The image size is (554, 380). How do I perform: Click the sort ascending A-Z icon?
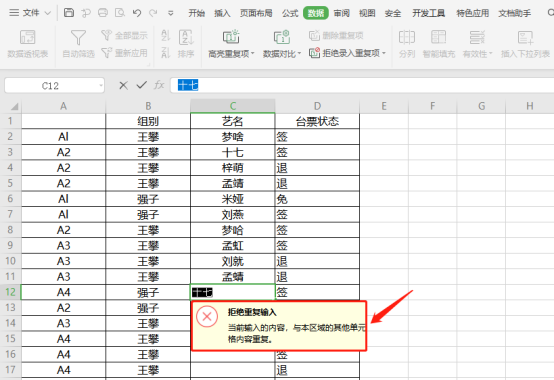165,35
